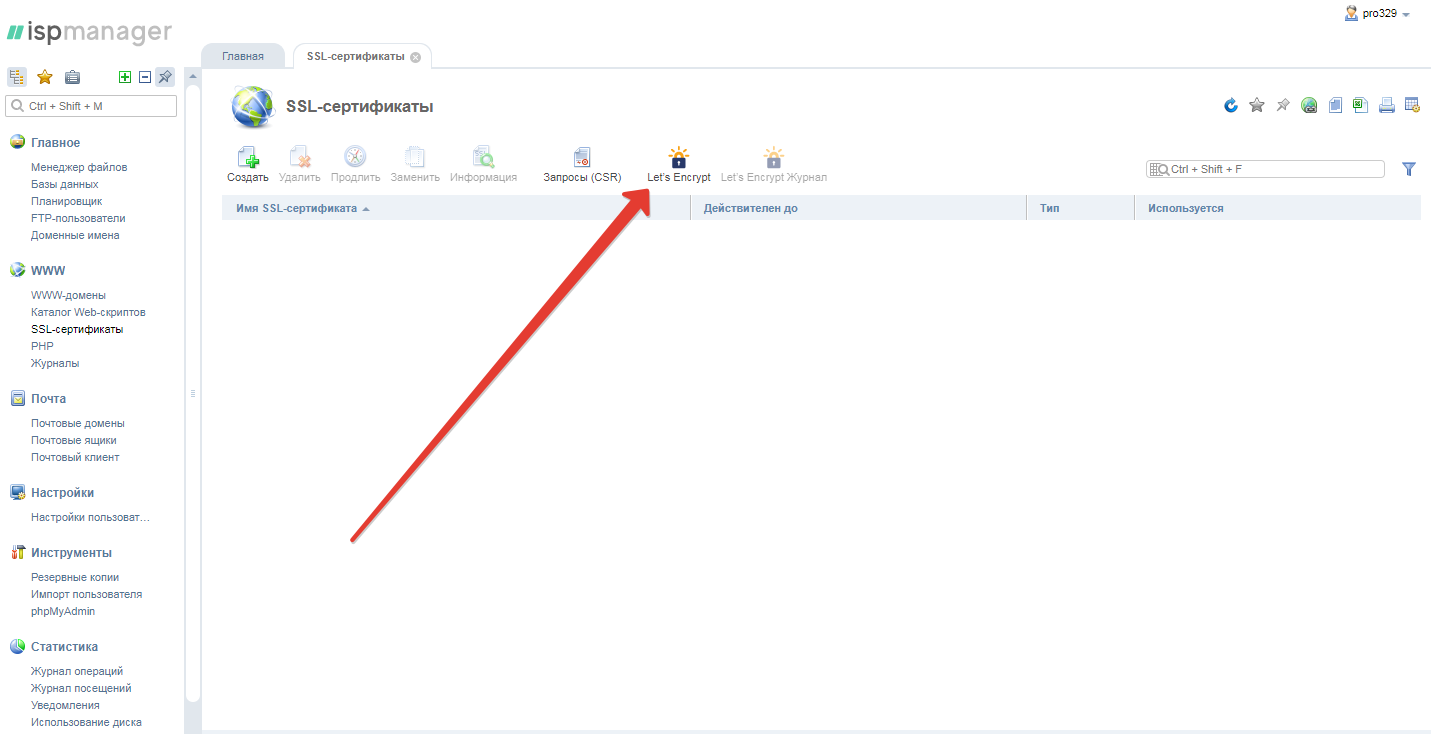Collapse the Главное section

[x=55, y=143]
